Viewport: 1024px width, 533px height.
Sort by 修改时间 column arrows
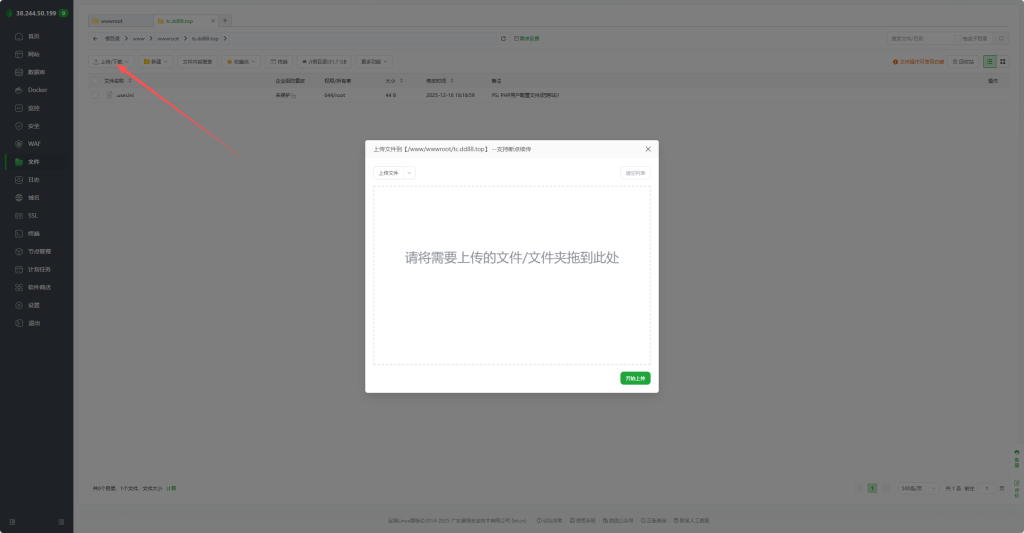452,81
